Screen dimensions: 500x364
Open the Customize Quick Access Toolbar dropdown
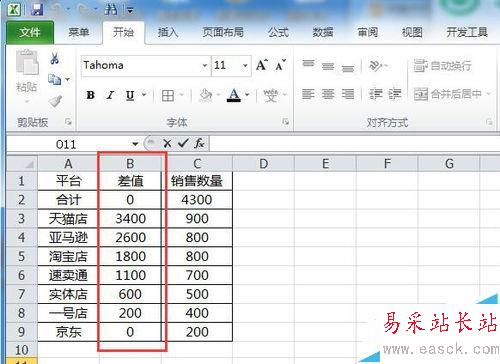(130, 11)
